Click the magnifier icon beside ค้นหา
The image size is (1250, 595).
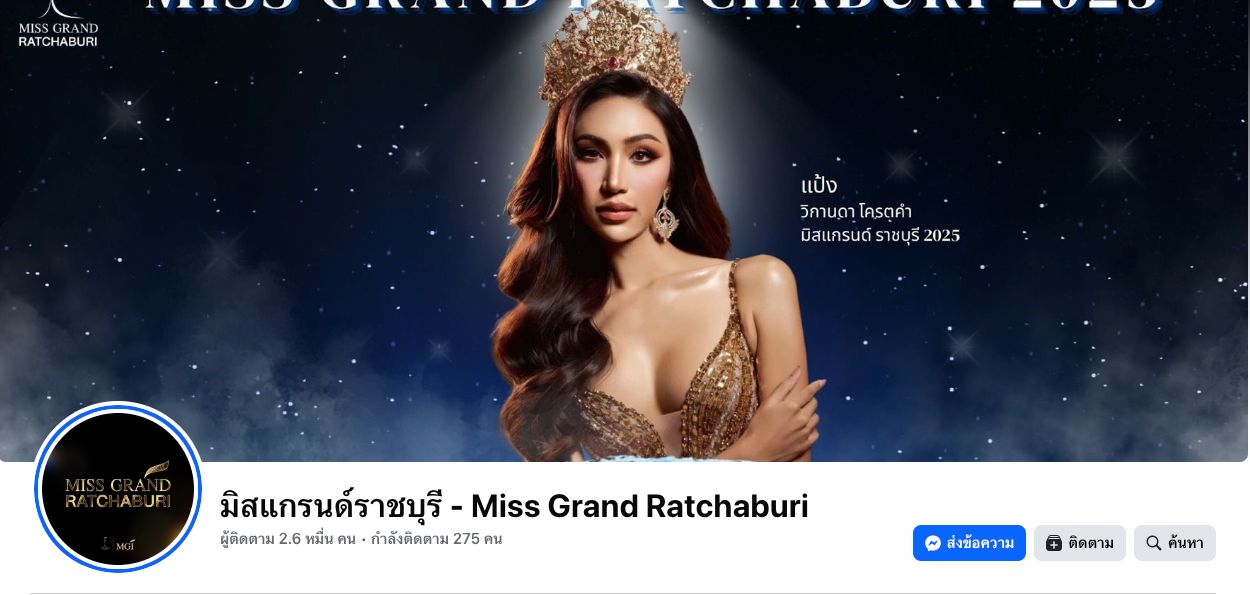[1154, 543]
